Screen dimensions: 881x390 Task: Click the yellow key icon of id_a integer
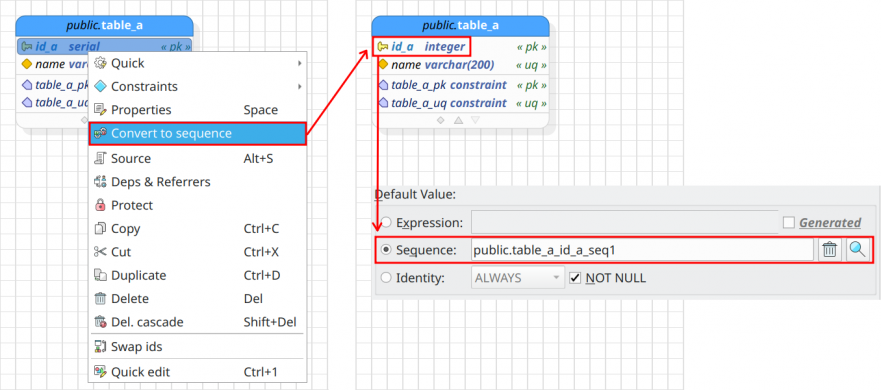[x=383, y=47]
